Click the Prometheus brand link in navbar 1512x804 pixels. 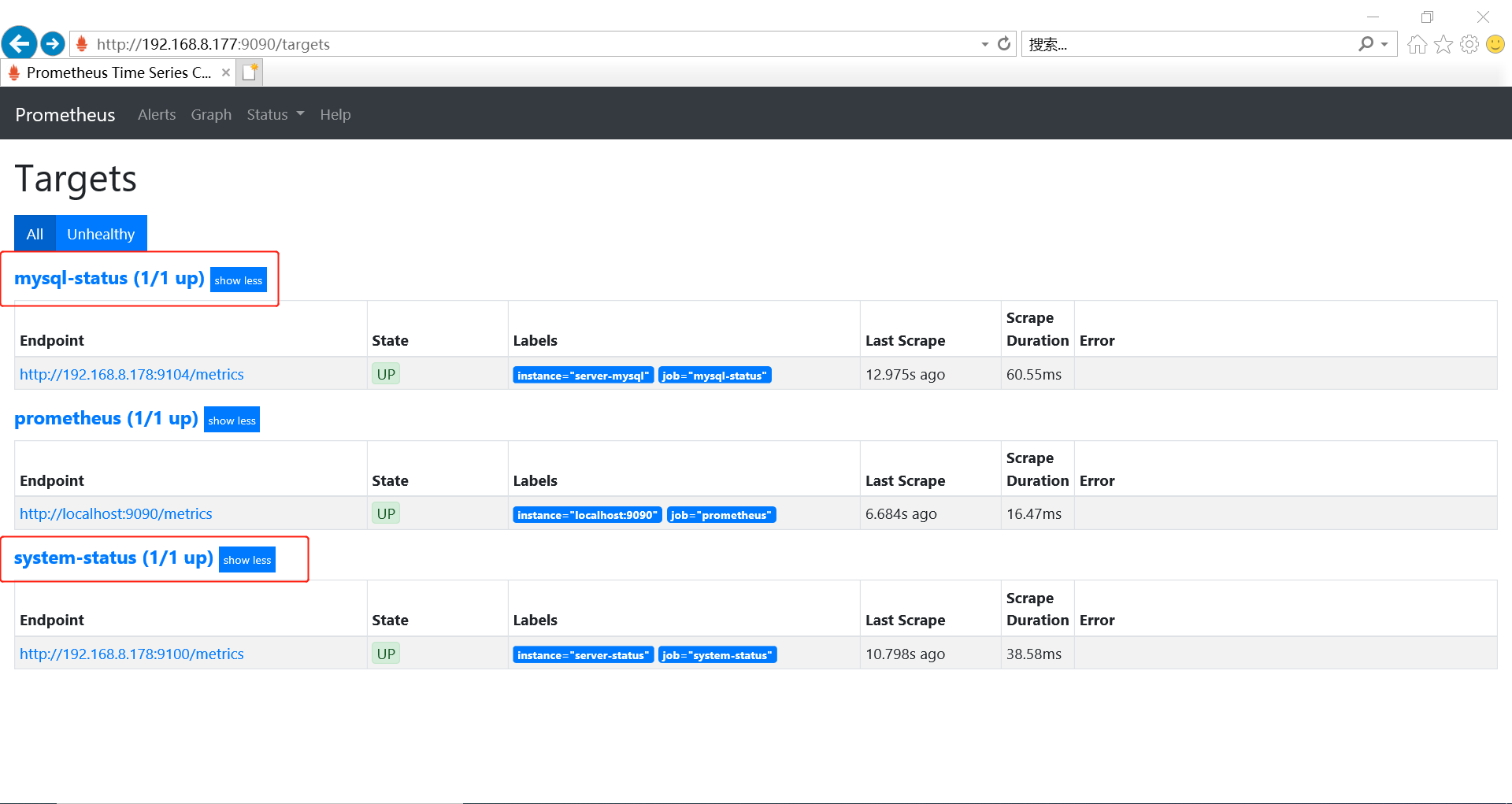(65, 115)
